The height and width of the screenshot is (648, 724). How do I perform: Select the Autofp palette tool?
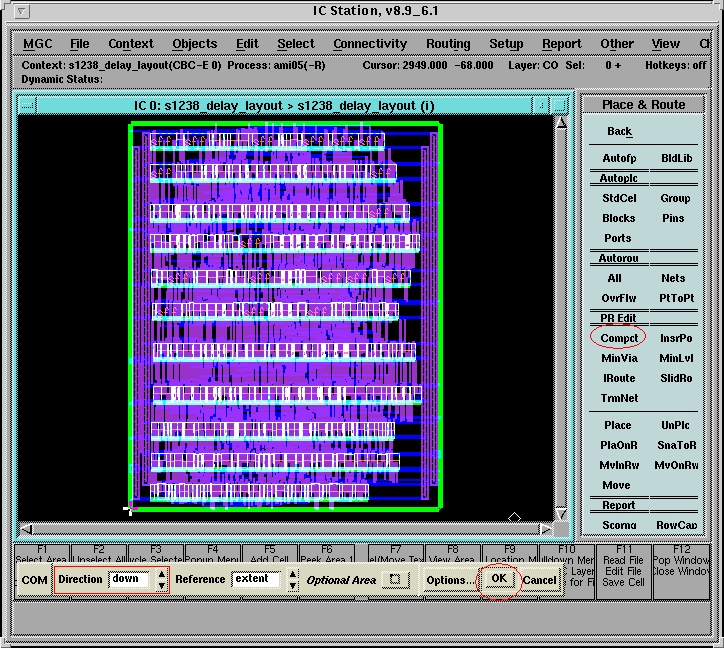[619, 158]
